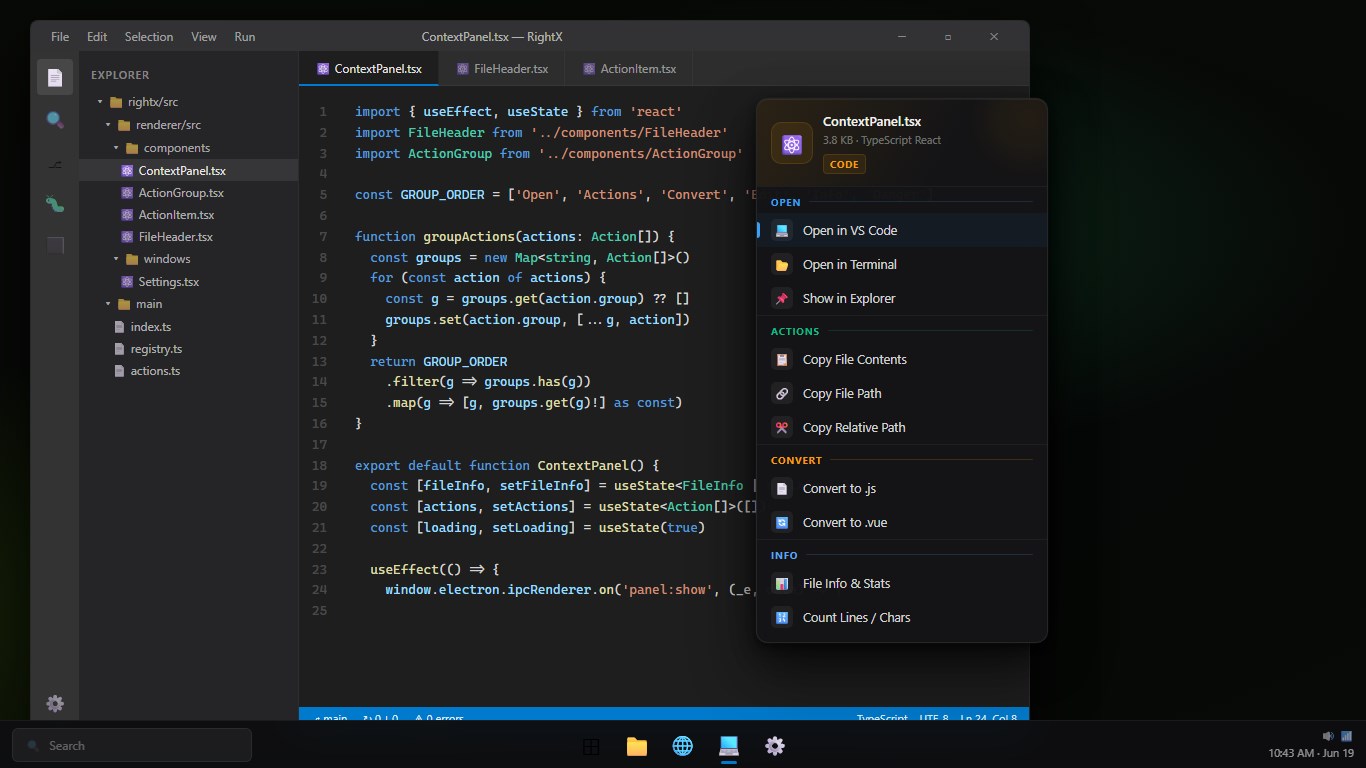Viewport: 1366px width, 768px height.
Task: Click the React file icon in the panel header
Action: [x=792, y=144]
